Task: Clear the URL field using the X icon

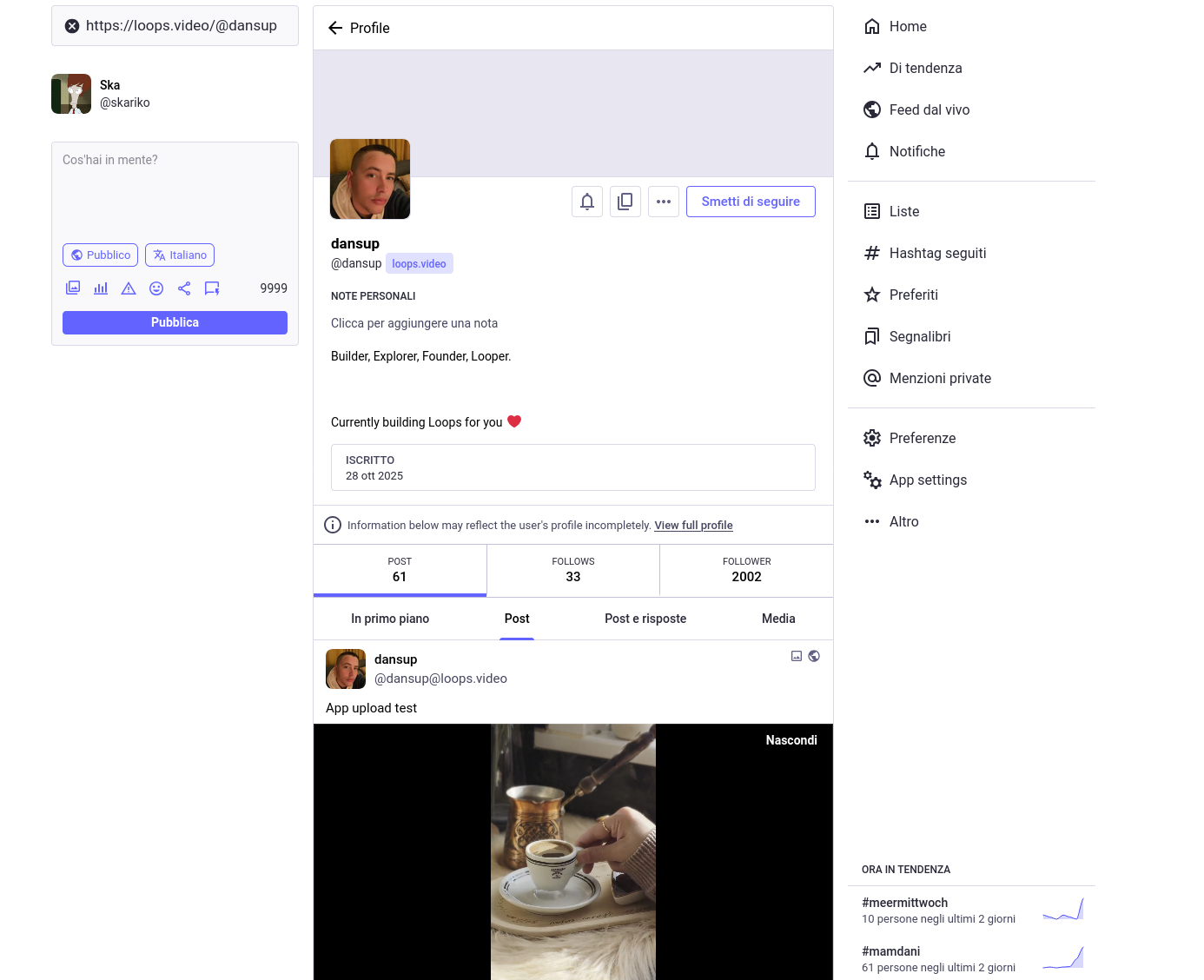Action: click(x=72, y=25)
